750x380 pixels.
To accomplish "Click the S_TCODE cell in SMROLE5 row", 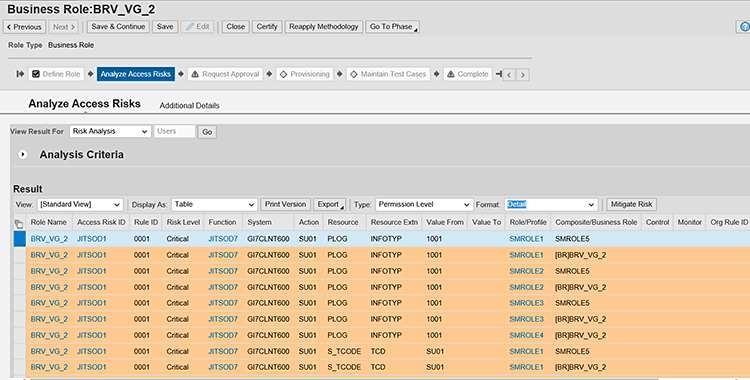I will click(x=344, y=352).
